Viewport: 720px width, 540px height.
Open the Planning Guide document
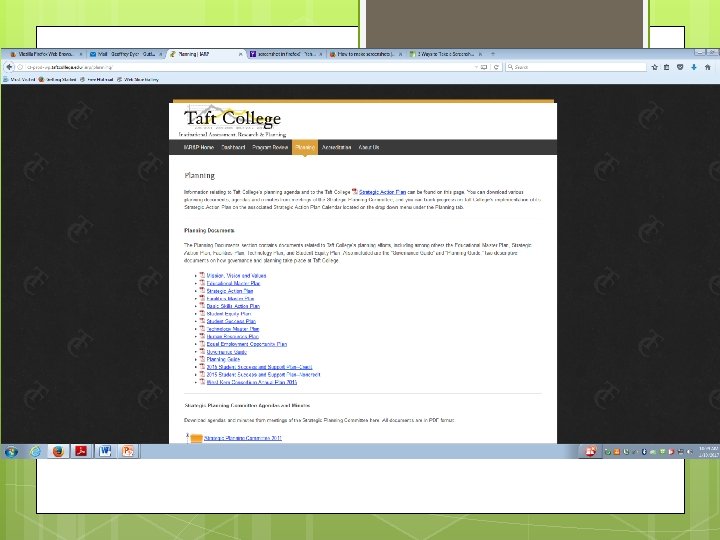coord(223,360)
